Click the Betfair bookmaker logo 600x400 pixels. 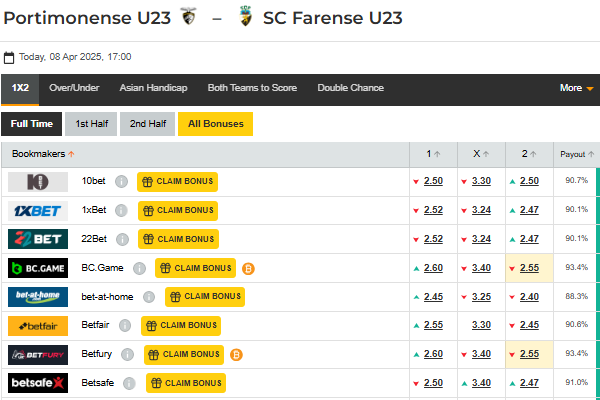click(38, 325)
